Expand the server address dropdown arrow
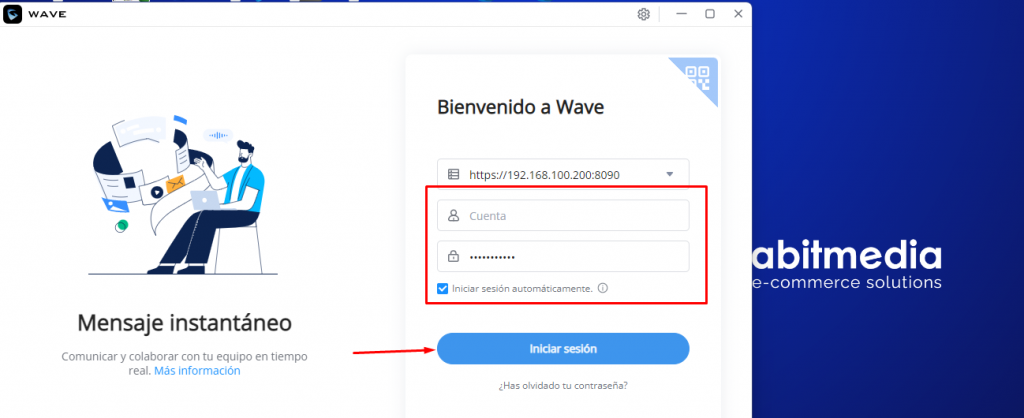1024x418 pixels. (x=669, y=174)
